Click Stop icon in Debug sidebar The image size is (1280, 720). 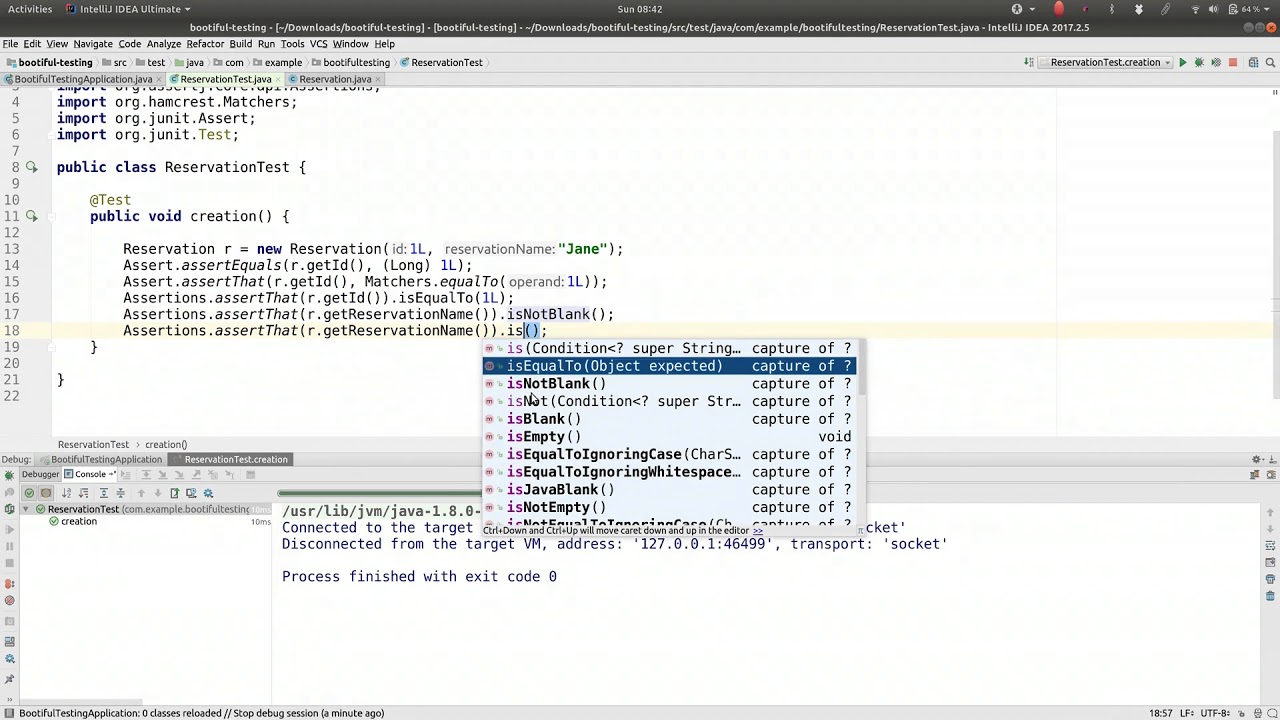(10, 564)
